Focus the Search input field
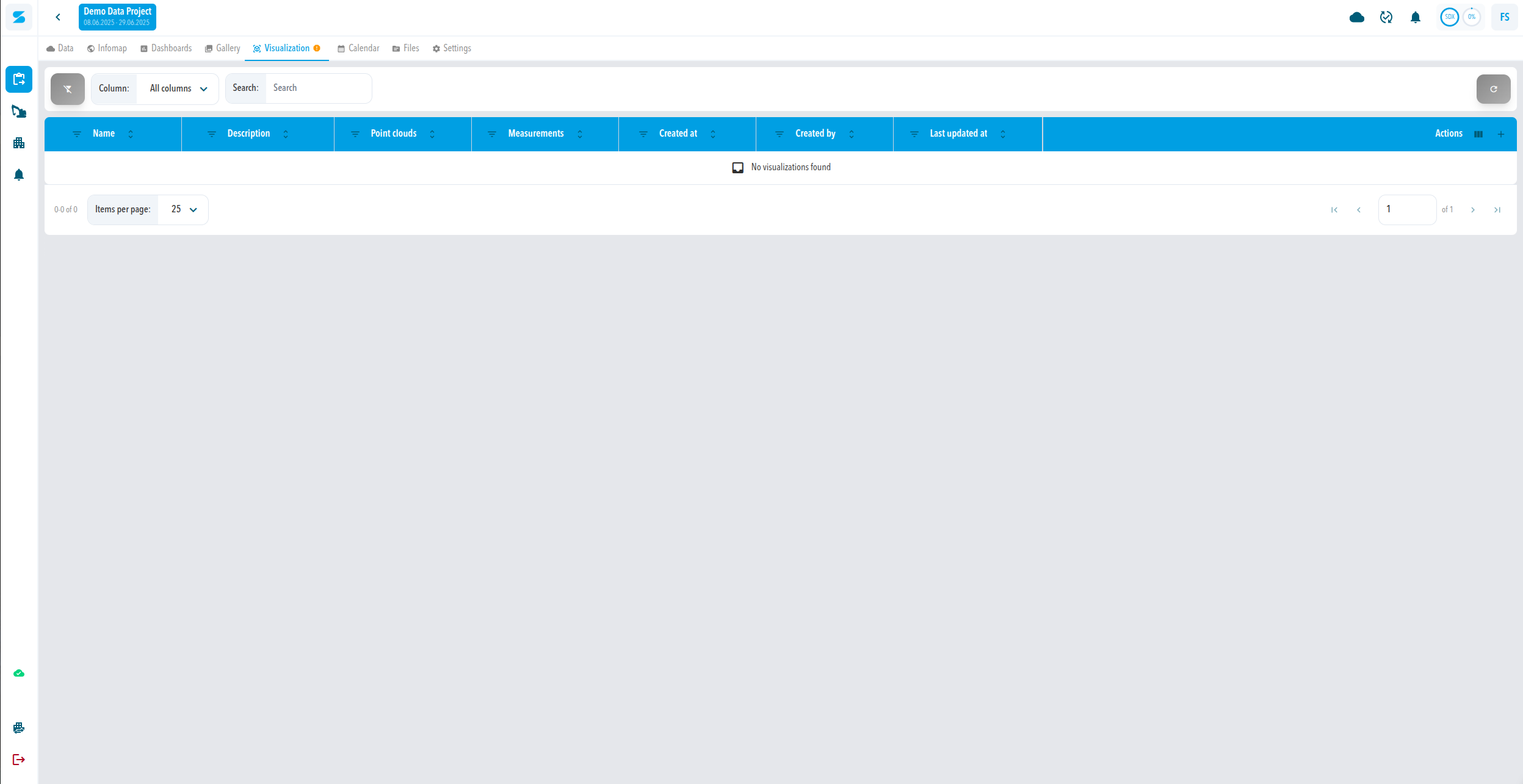Screen dimensions: 1523x784 318,88
